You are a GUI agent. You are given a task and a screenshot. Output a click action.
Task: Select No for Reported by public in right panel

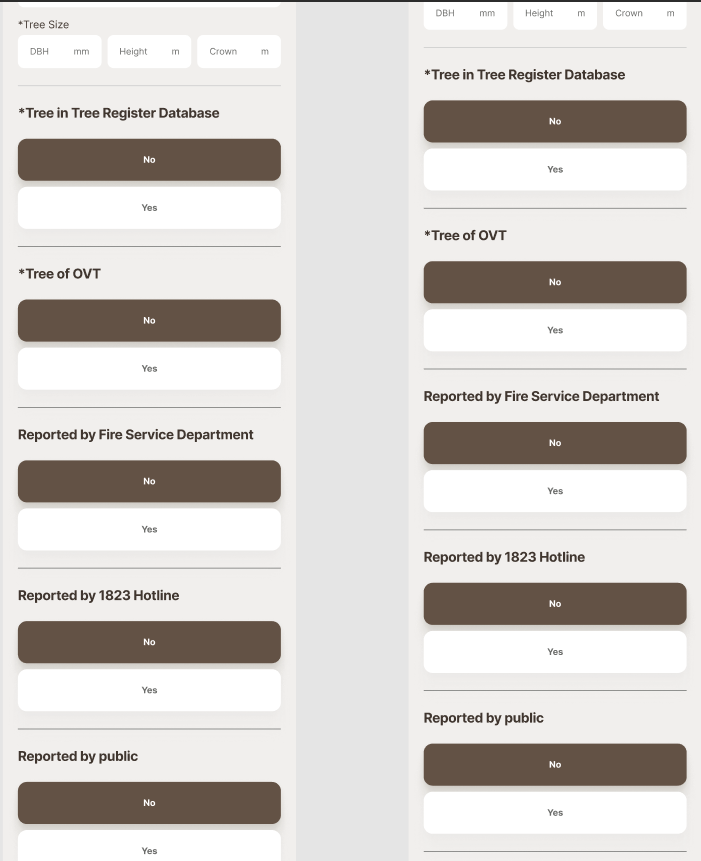point(555,765)
